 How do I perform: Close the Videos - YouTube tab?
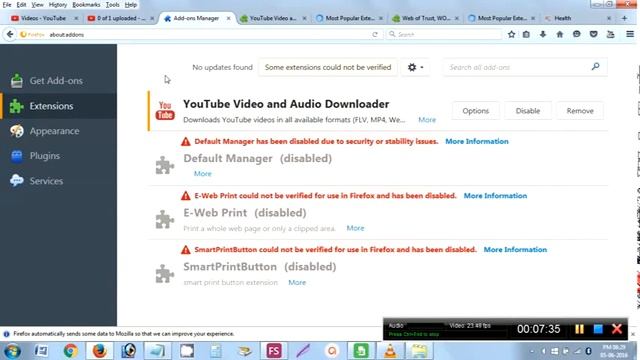76,18
